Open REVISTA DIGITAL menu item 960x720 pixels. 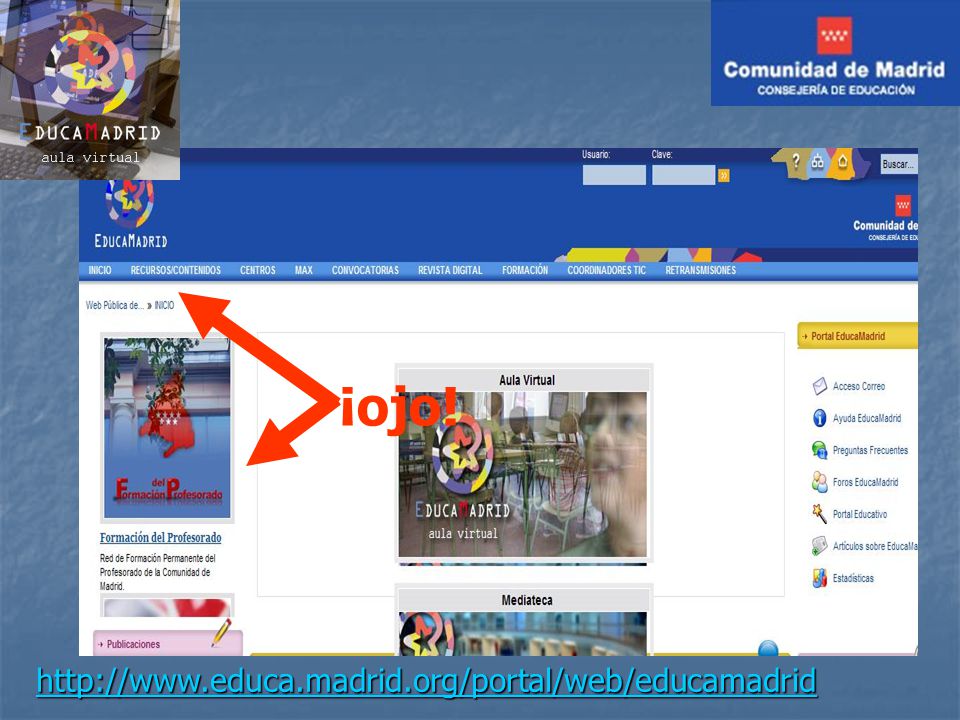click(x=450, y=270)
